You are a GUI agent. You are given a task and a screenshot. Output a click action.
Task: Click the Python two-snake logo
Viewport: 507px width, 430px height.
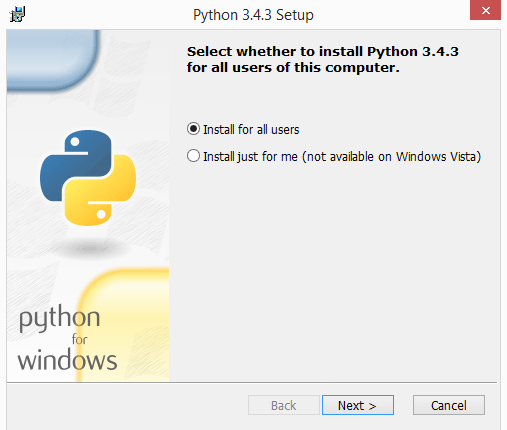point(88,178)
